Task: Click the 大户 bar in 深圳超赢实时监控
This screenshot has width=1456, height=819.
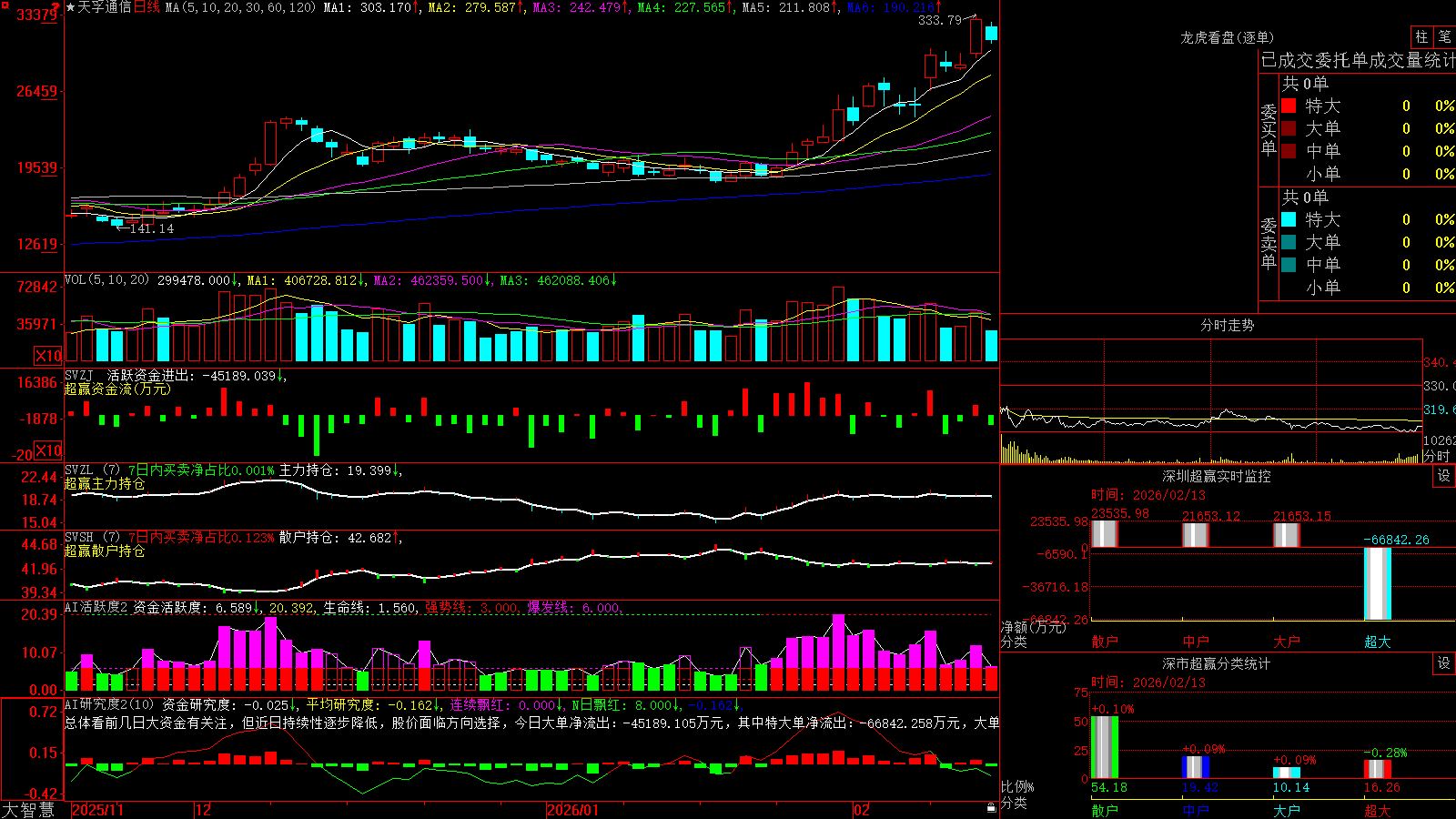Action: click(1287, 535)
